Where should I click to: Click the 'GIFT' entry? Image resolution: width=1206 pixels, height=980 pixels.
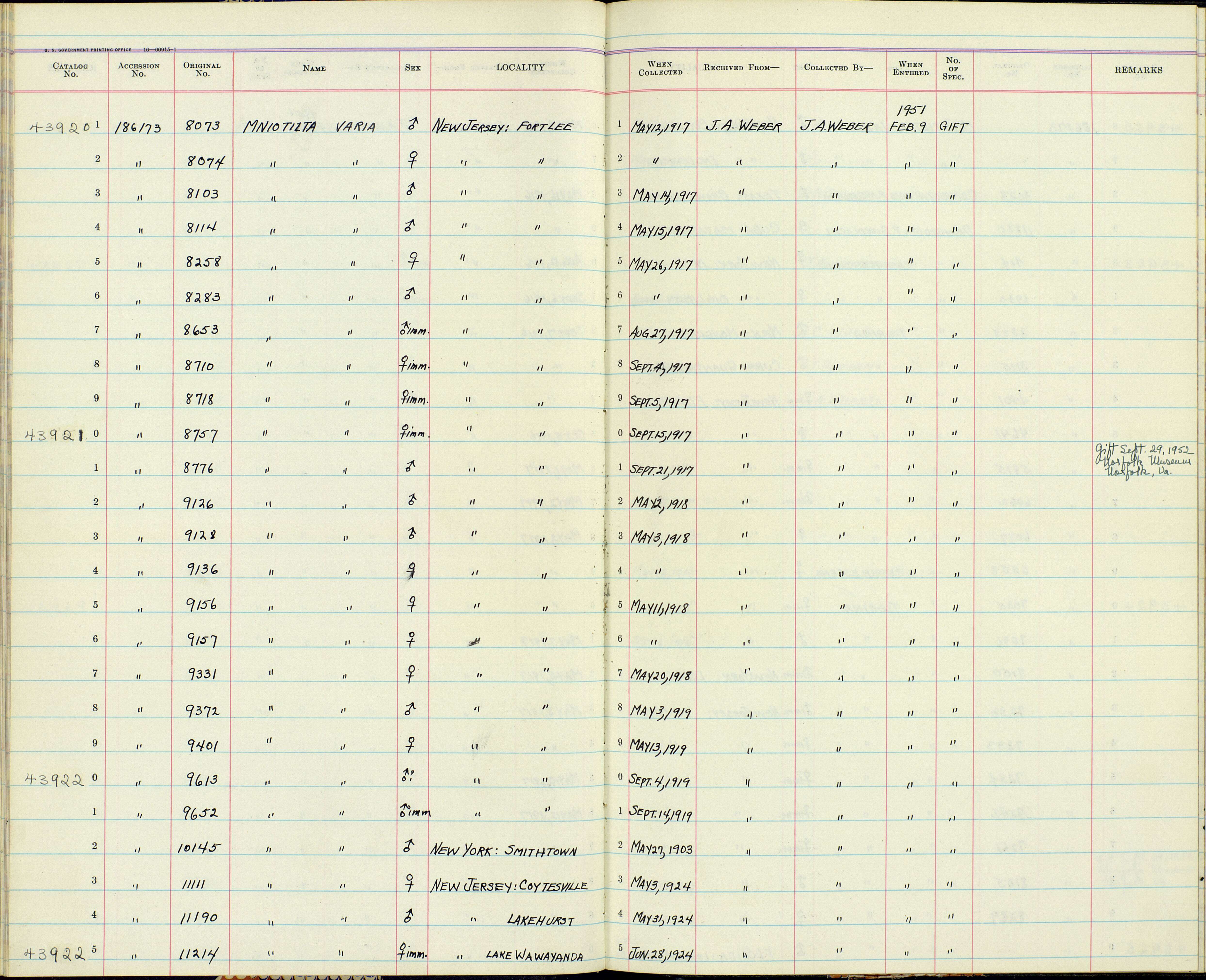tap(953, 127)
